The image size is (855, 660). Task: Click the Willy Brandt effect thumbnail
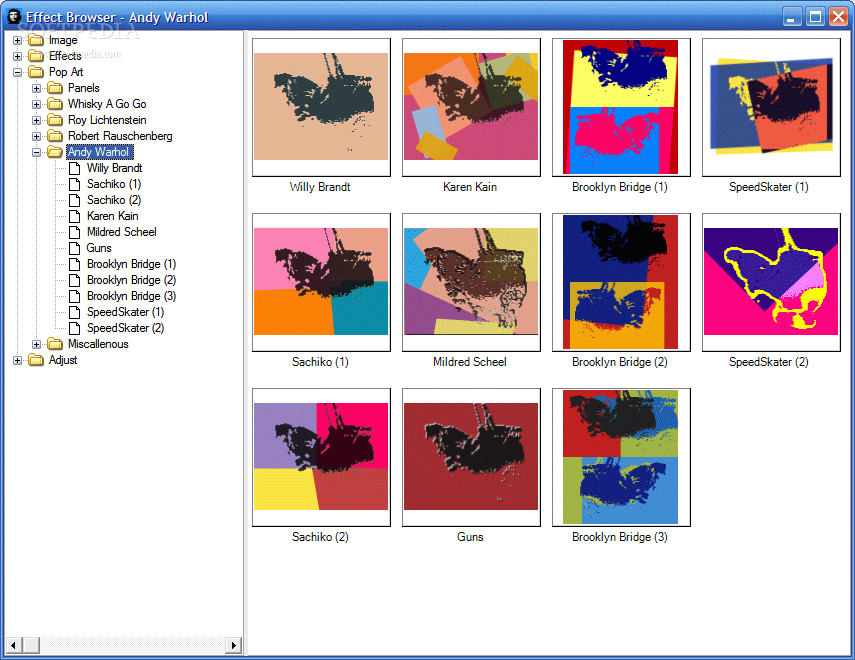click(320, 107)
